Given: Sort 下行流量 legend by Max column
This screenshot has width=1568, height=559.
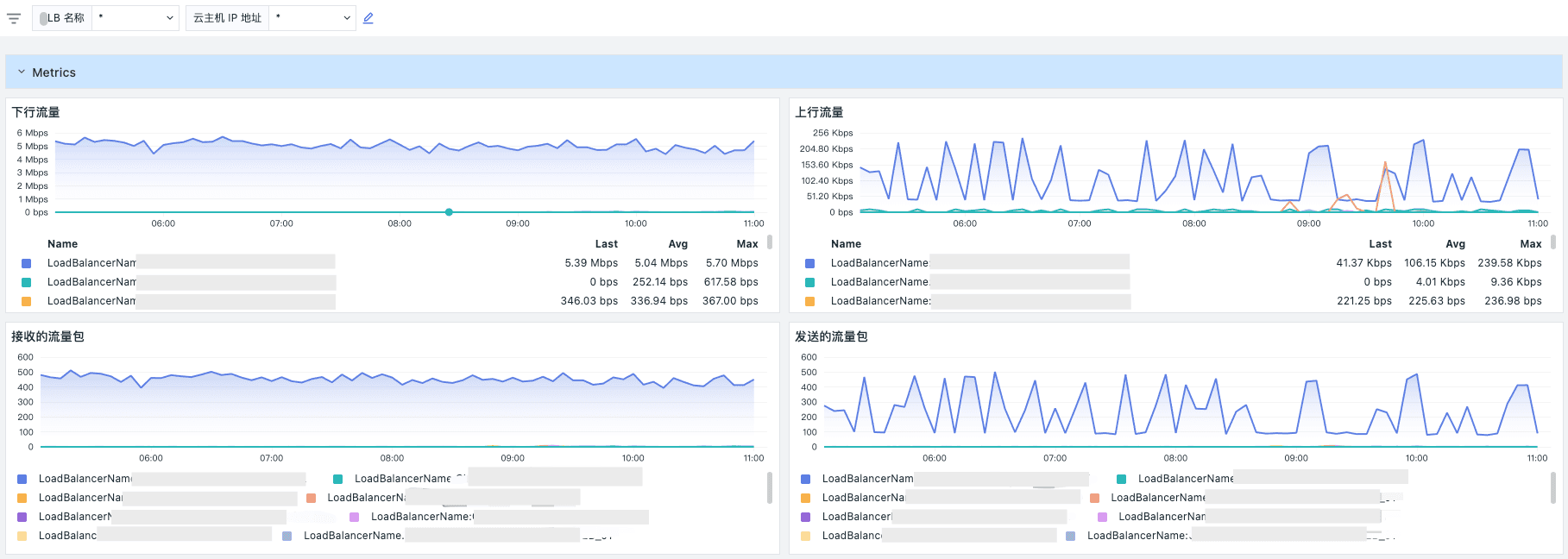Looking at the screenshot, I should coord(746,244).
